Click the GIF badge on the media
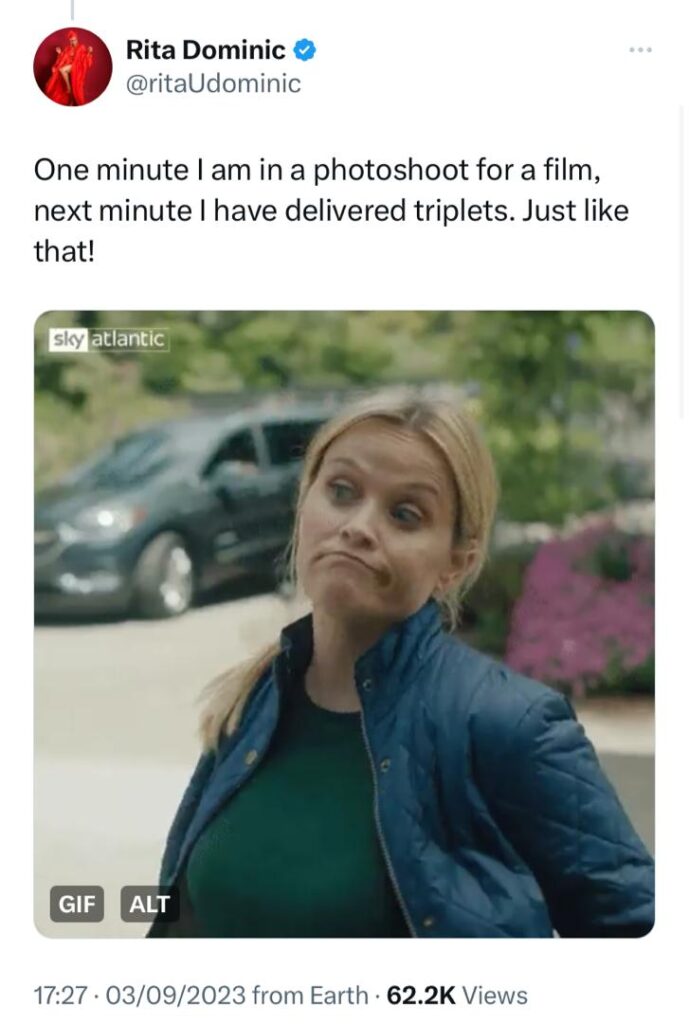 point(77,904)
